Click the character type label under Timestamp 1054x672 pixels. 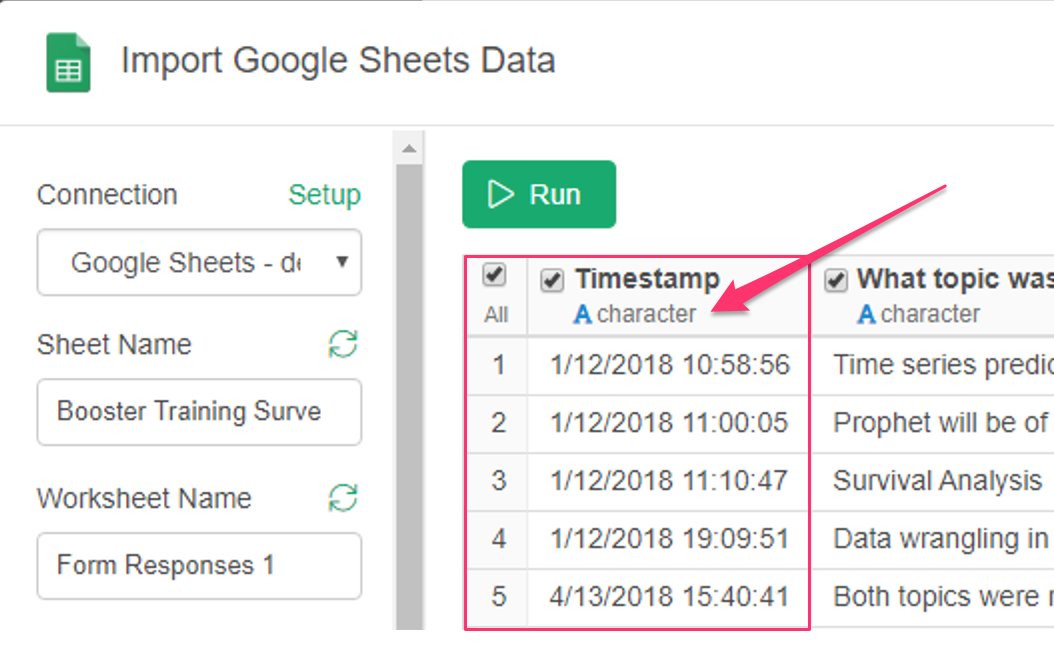[647, 314]
